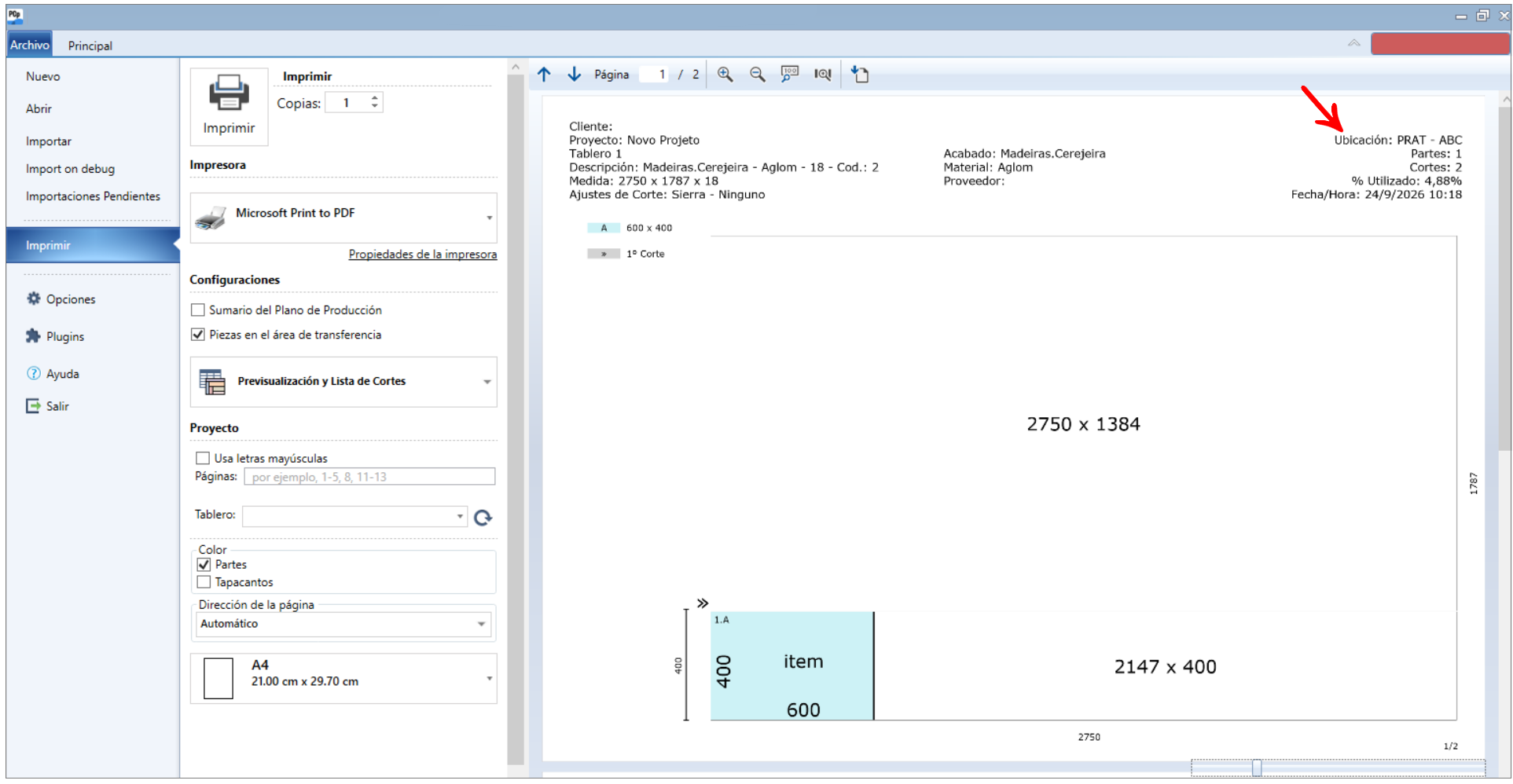Enable Sumario del Plano de Producción
The width and height of the screenshot is (1513, 784).
pyautogui.click(x=198, y=310)
